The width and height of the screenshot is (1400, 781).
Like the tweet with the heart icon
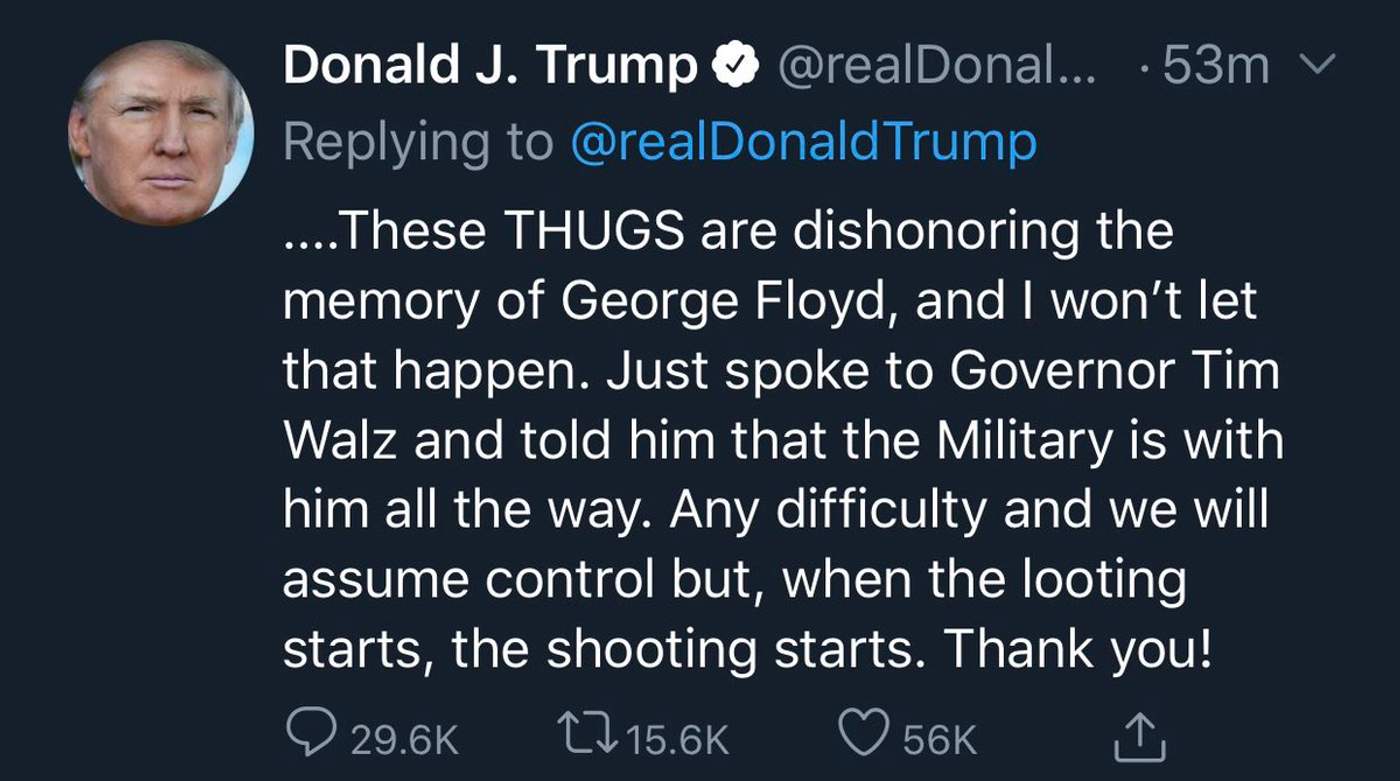pos(860,739)
